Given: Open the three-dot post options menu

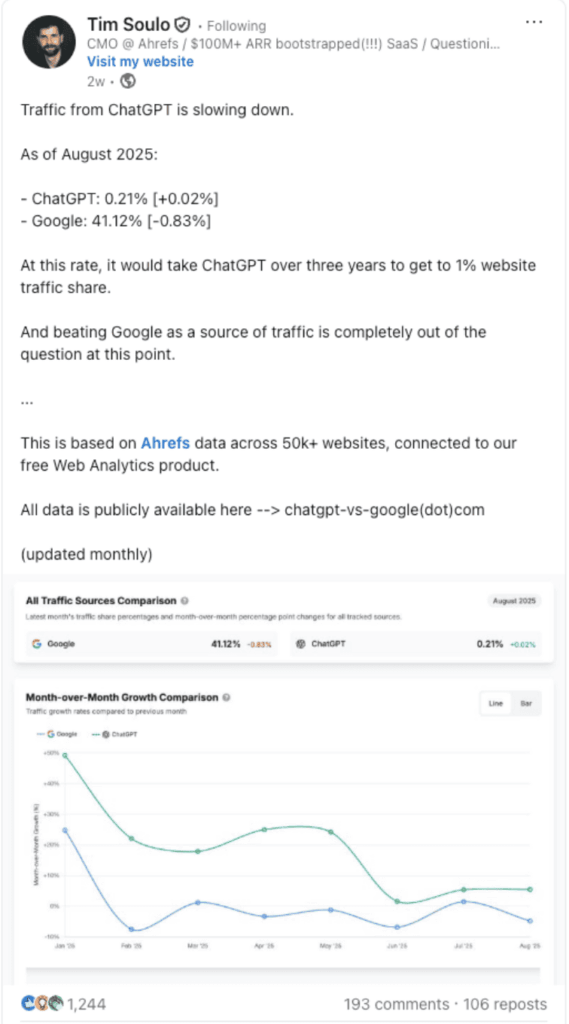Looking at the screenshot, I should [x=534, y=22].
